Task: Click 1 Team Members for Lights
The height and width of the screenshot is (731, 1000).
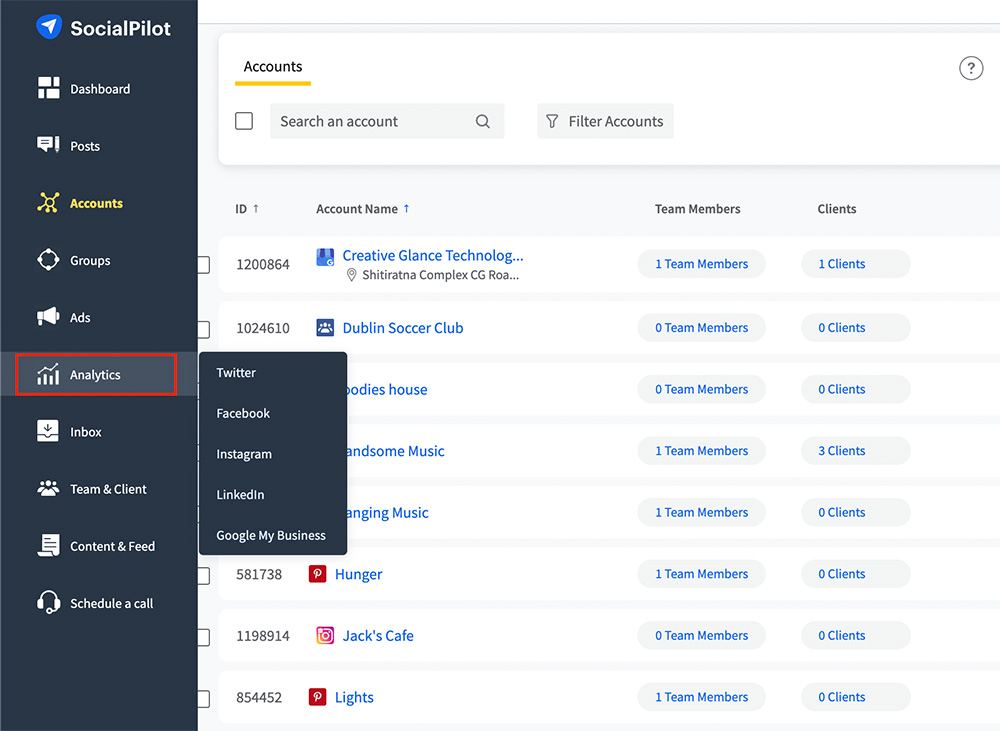Action: [x=702, y=697]
